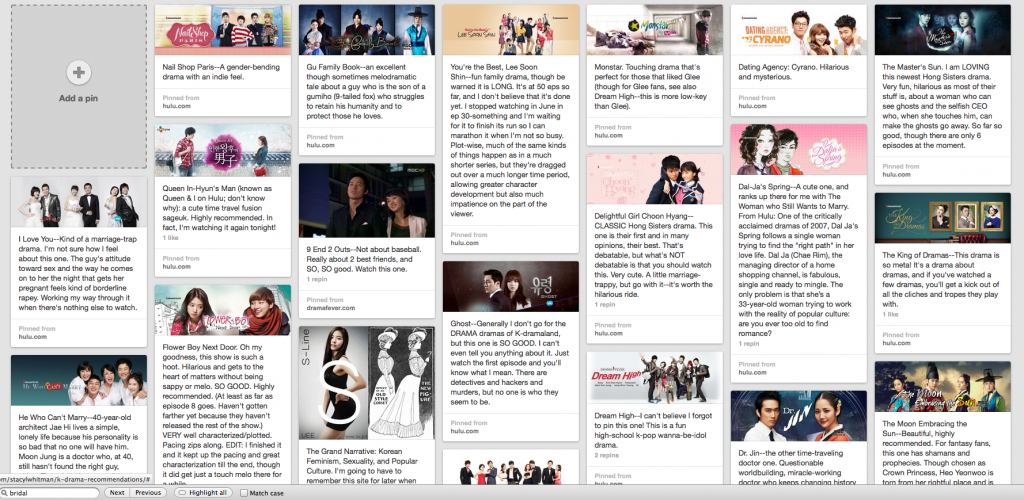Screen dimensions: 1024x500
Task: Open the Dal-Ja's Spring pin image
Action: coord(799,149)
